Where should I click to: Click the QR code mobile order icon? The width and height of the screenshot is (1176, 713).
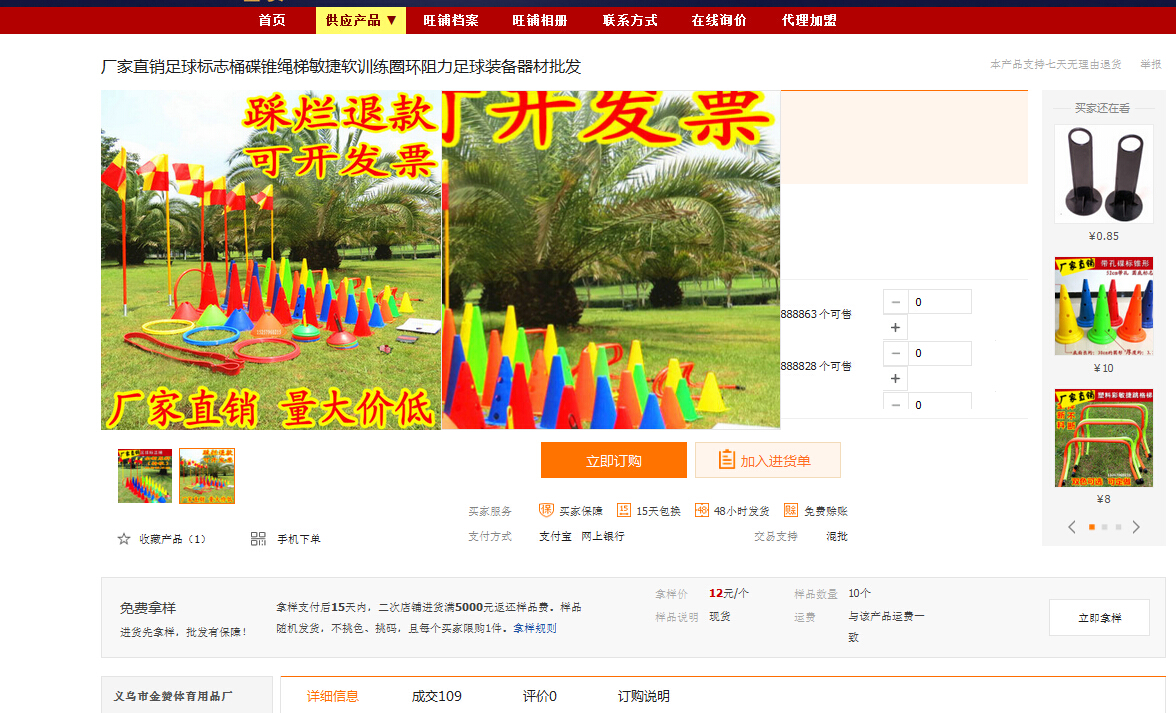258,539
